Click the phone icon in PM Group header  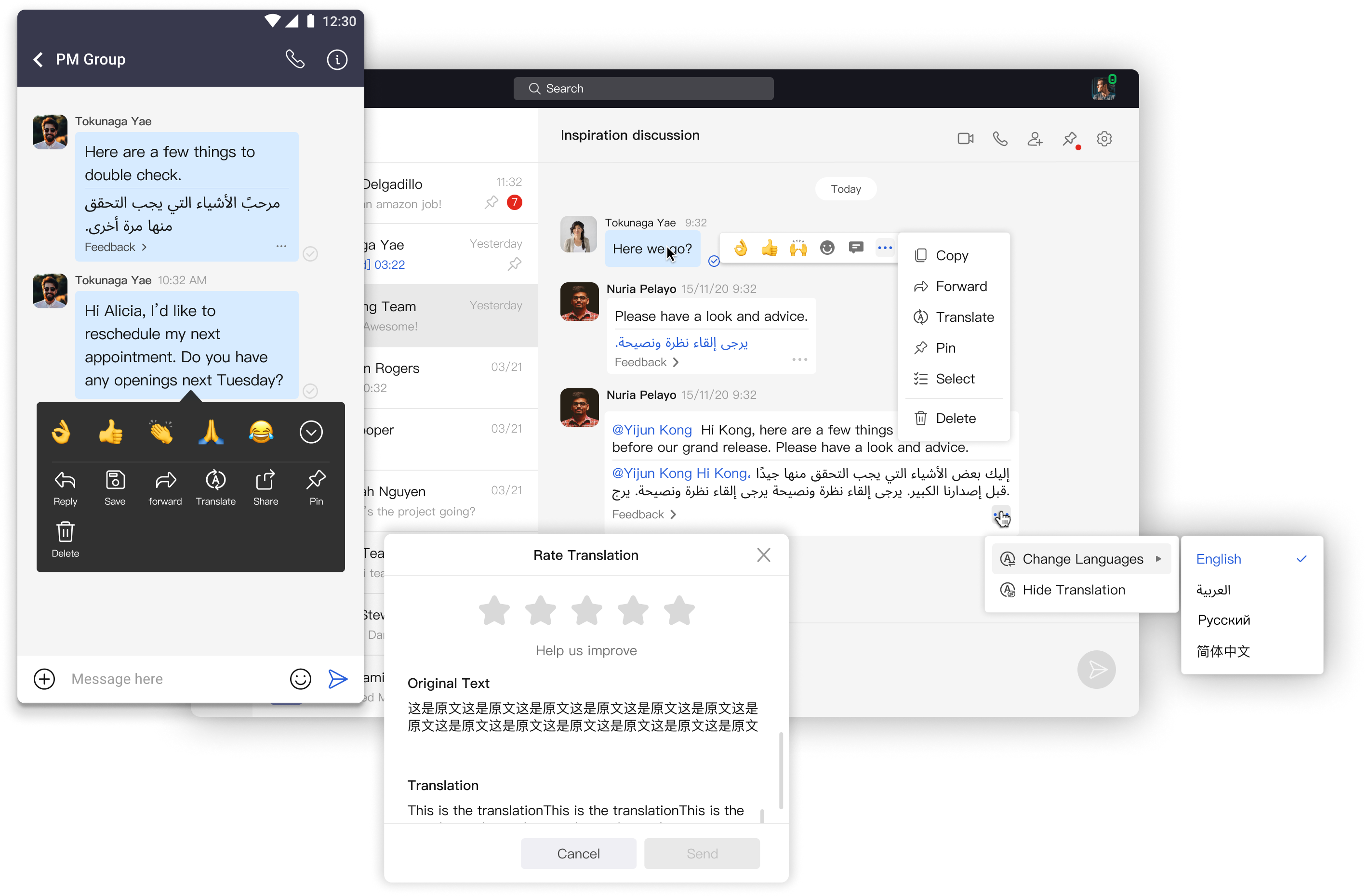[x=295, y=59]
